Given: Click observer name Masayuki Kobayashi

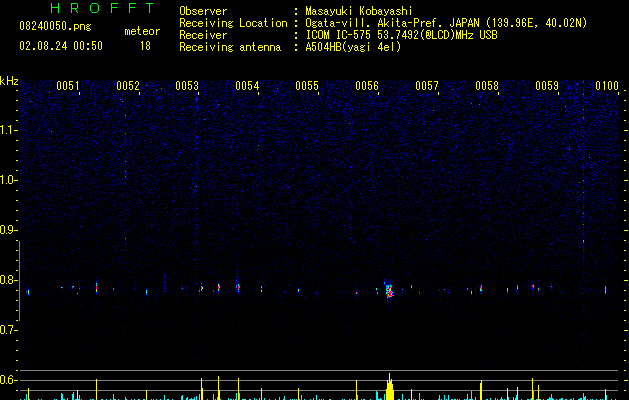Looking at the screenshot, I should coord(359,11).
